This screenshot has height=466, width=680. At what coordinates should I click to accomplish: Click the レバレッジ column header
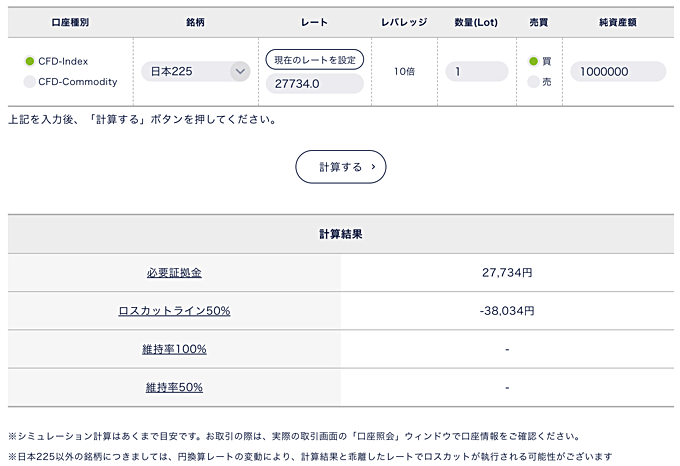pos(404,21)
